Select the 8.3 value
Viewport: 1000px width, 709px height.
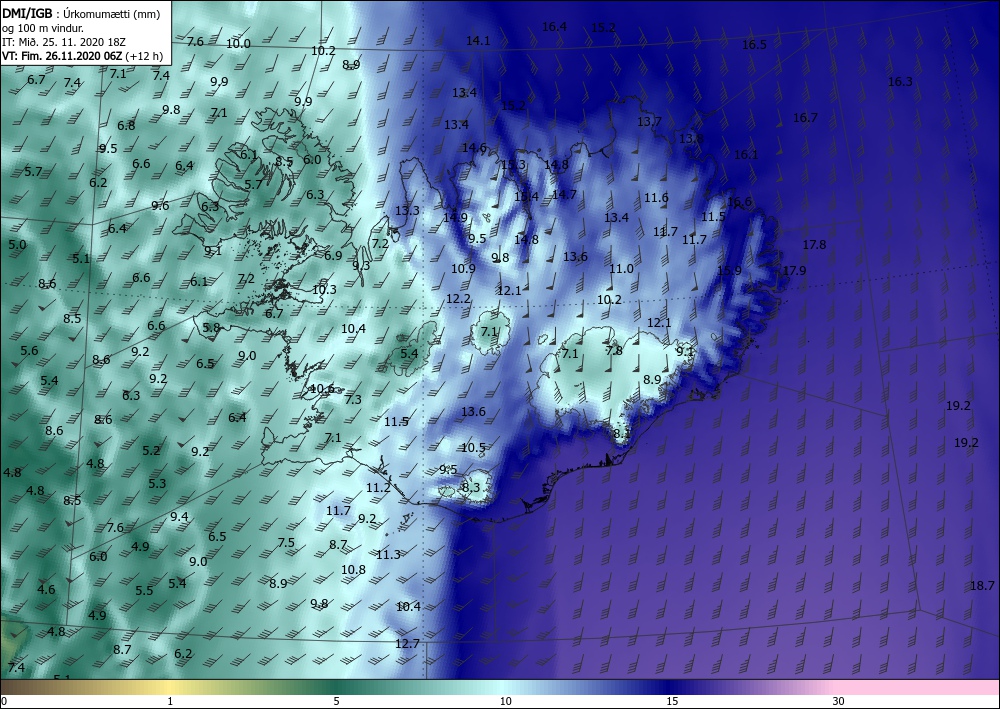click(x=471, y=488)
